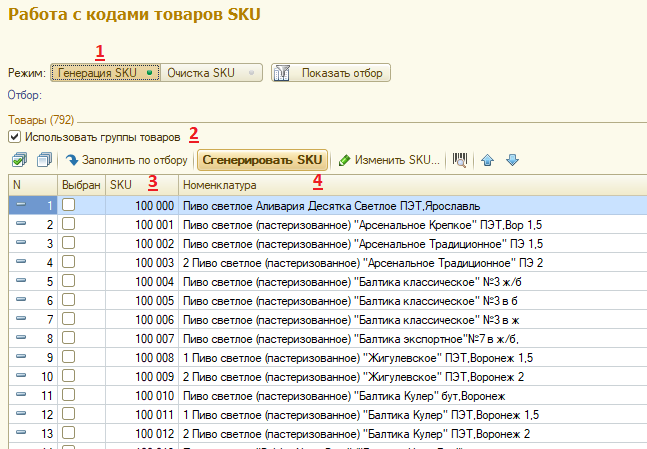Check the Выбран box for row 11

tap(68, 395)
